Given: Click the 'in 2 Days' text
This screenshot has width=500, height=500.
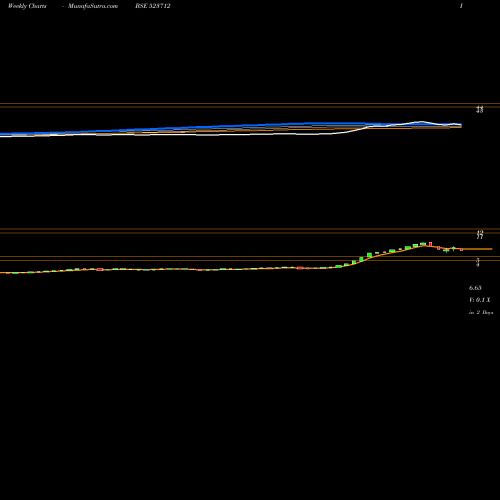Looking at the screenshot, I should click(x=481, y=313).
